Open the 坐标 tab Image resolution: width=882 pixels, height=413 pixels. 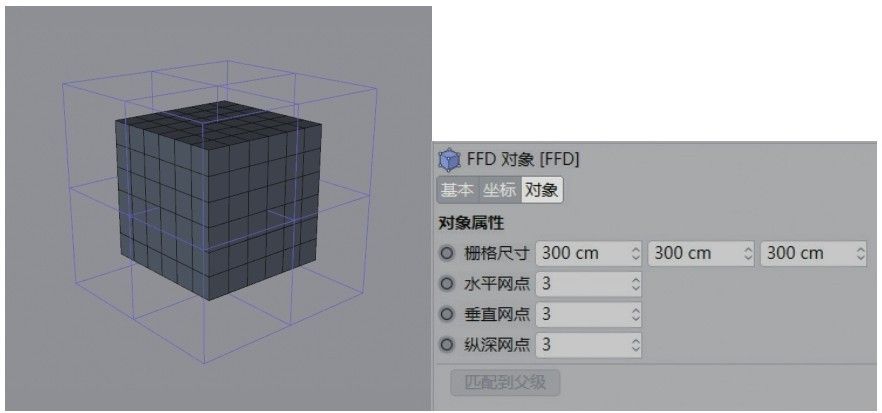click(500, 190)
